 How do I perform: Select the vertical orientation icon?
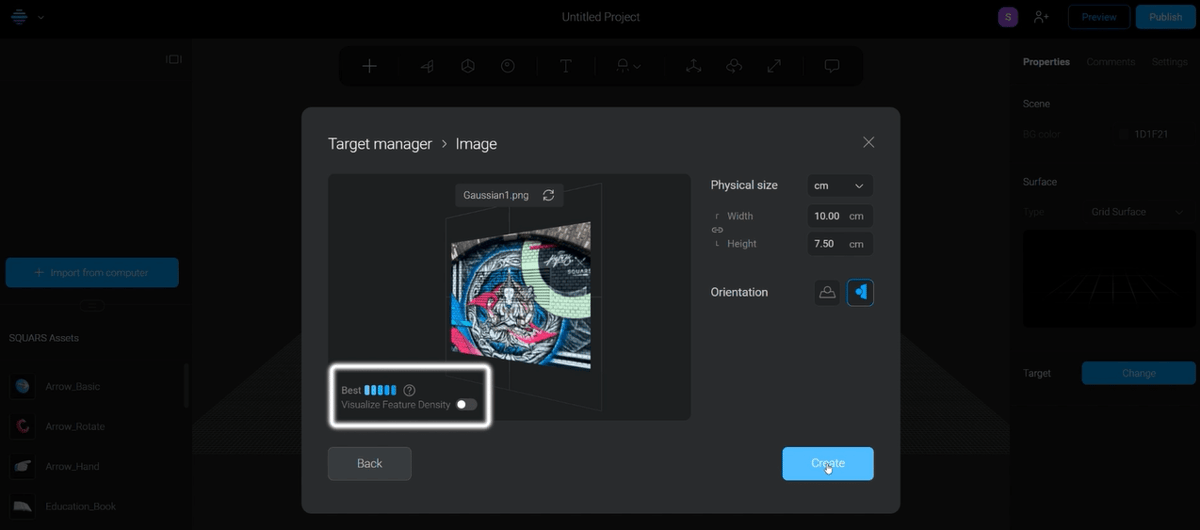click(x=860, y=292)
